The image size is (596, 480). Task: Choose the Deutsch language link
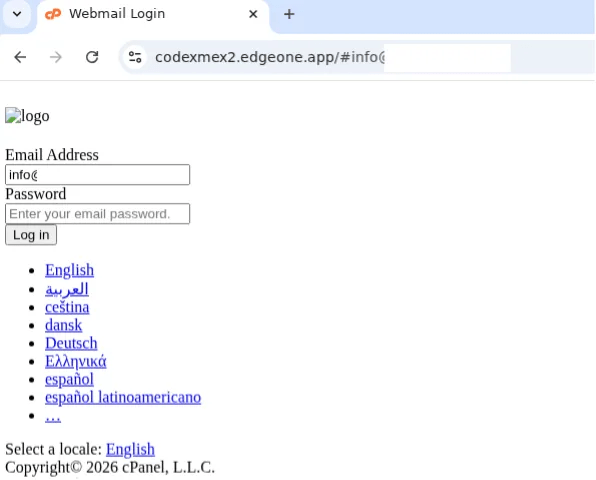click(x=71, y=343)
